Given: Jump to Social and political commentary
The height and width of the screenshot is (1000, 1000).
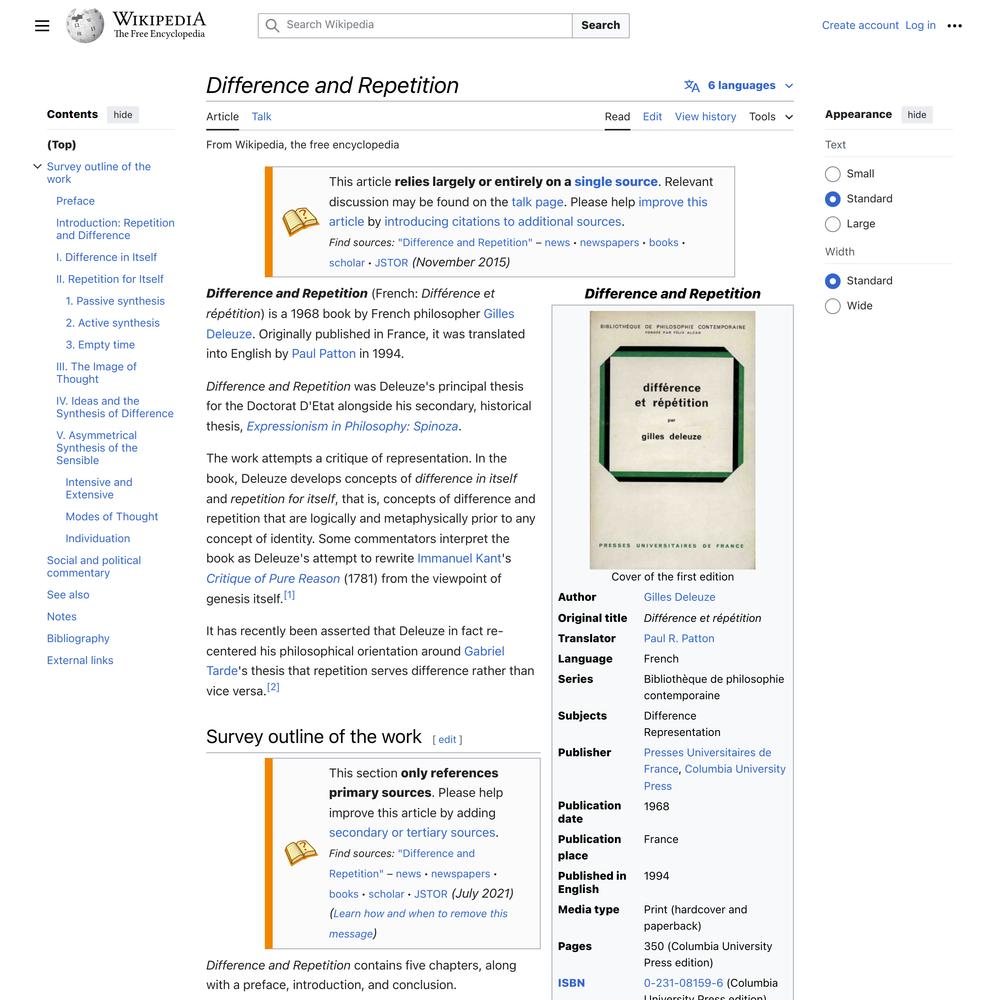Looking at the screenshot, I should coord(94,567).
